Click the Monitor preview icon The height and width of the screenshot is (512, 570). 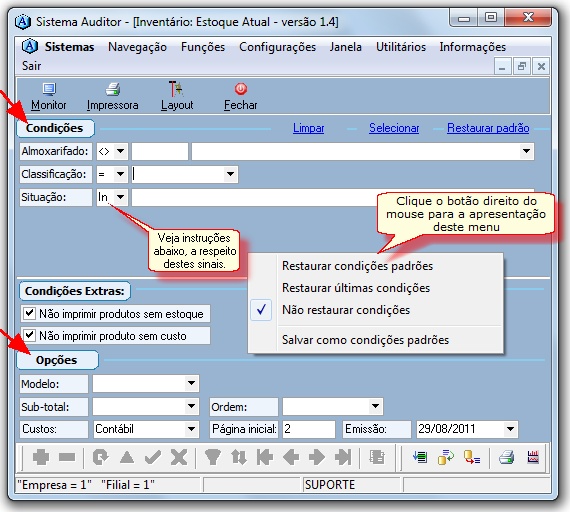49,89
